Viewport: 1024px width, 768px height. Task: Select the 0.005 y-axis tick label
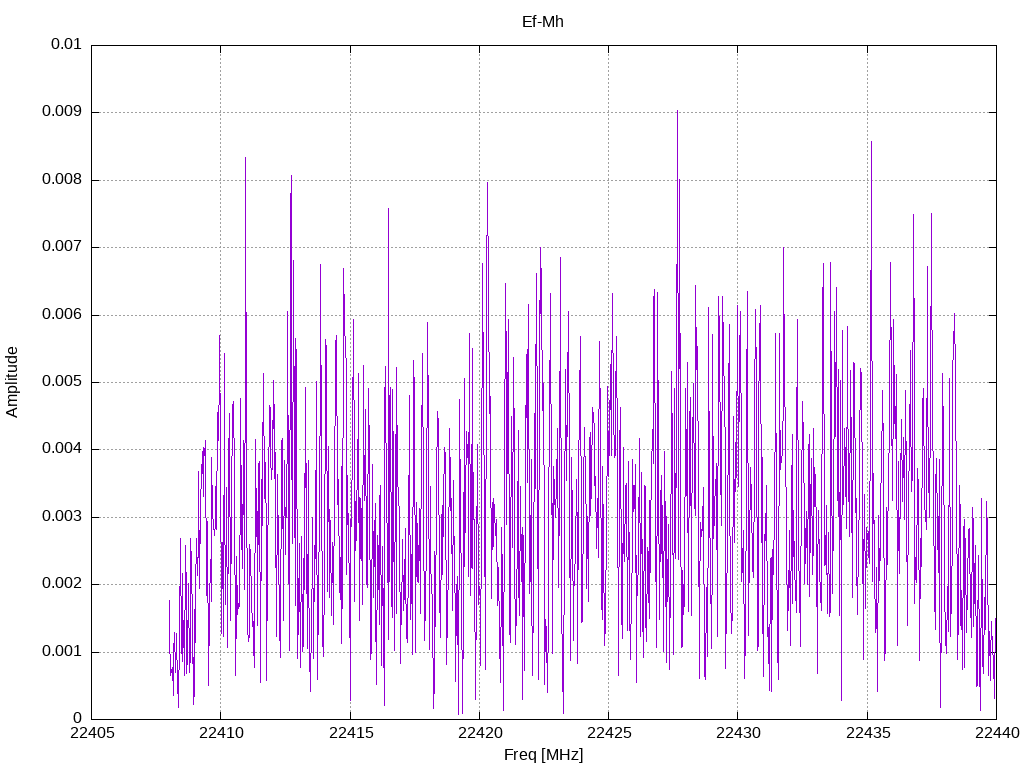(x=62, y=382)
